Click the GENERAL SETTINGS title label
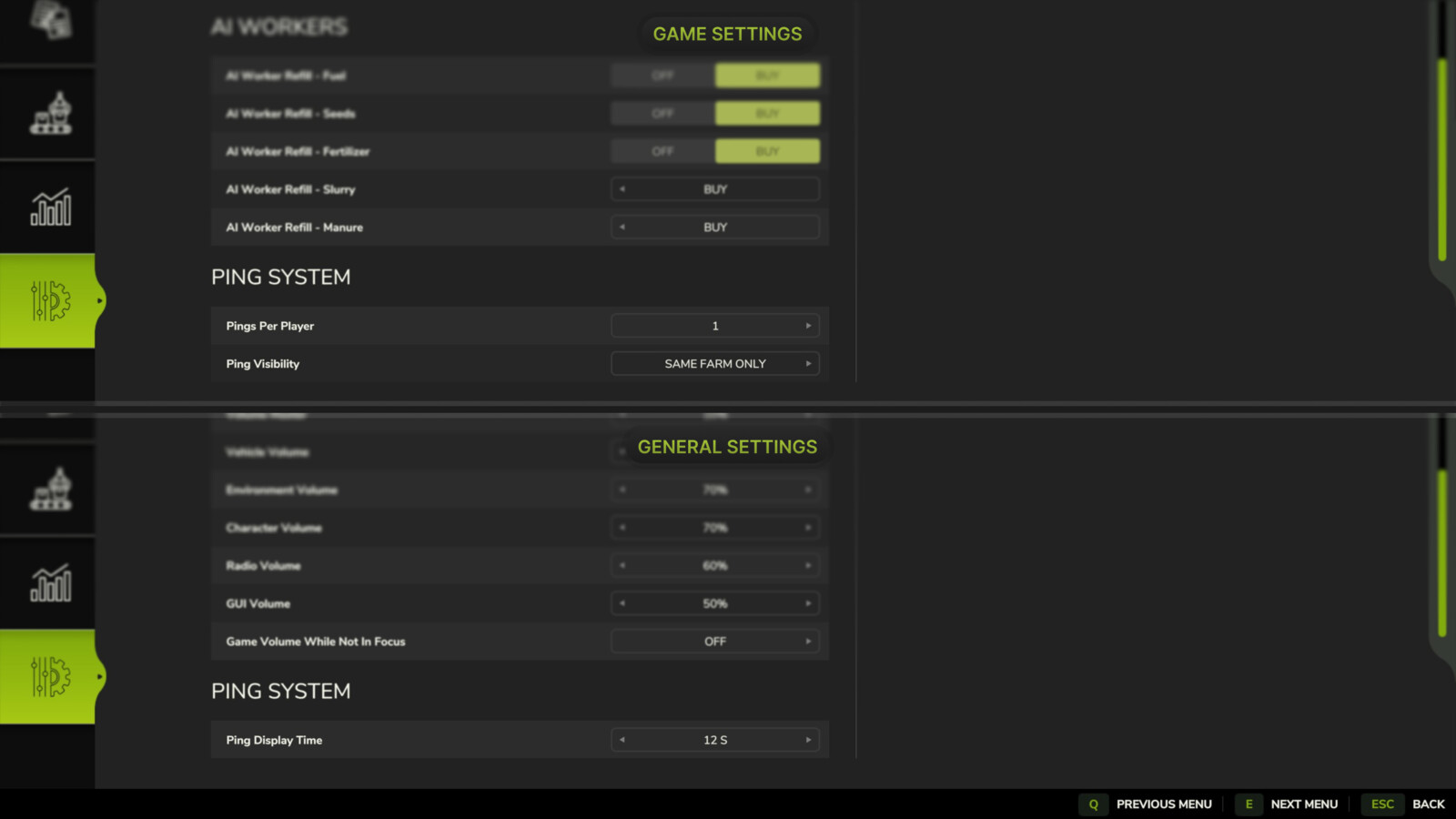1456x819 pixels. (x=727, y=447)
